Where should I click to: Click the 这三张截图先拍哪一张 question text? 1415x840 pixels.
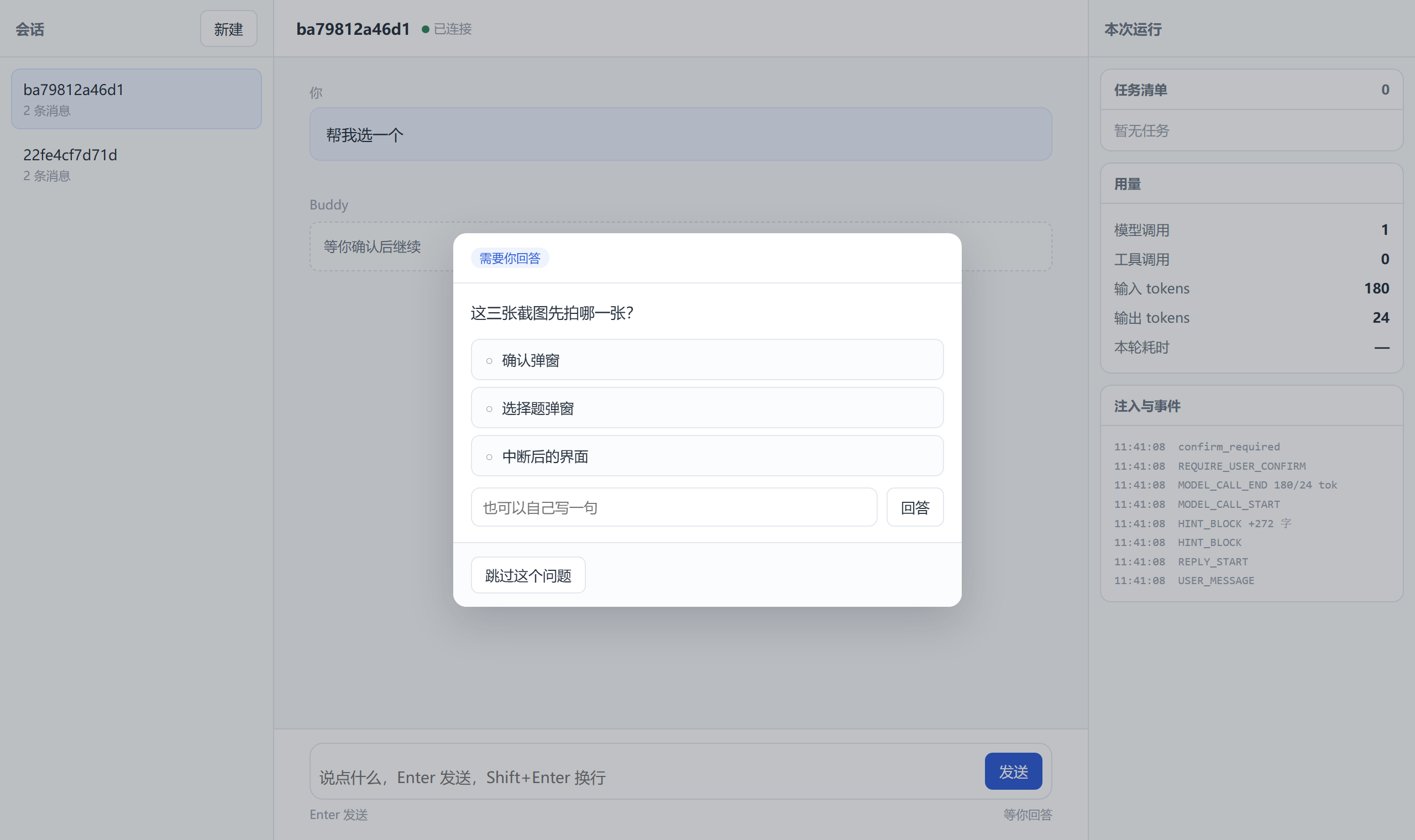[x=552, y=313]
